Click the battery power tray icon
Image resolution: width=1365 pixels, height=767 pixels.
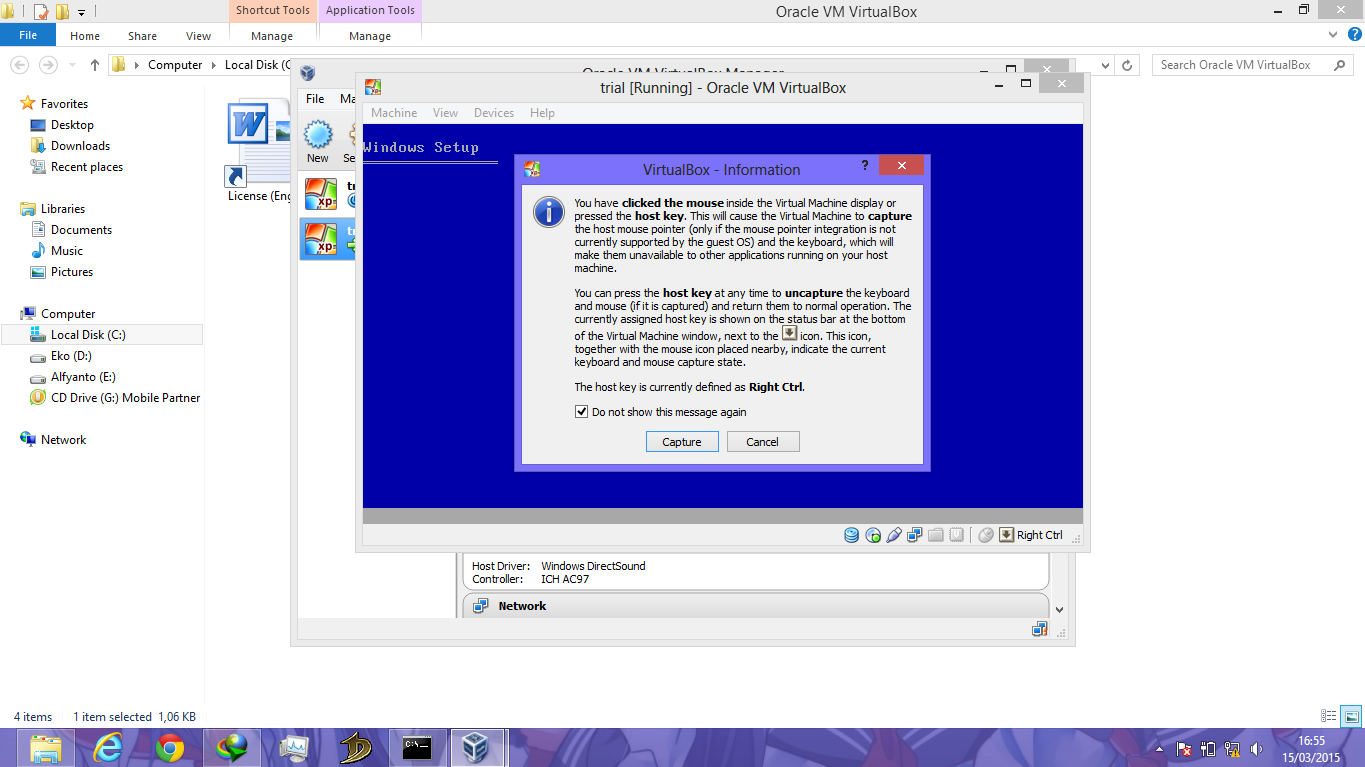pyautogui.click(x=1208, y=749)
